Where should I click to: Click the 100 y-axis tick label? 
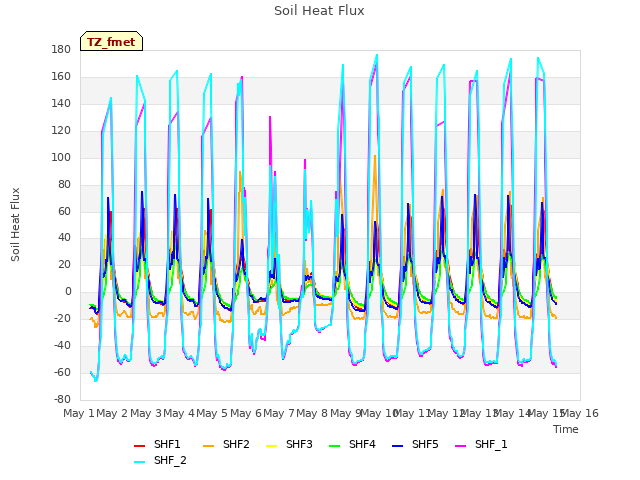point(61,158)
